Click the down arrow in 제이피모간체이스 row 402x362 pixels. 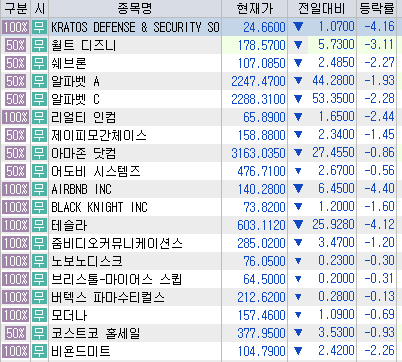point(298,135)
